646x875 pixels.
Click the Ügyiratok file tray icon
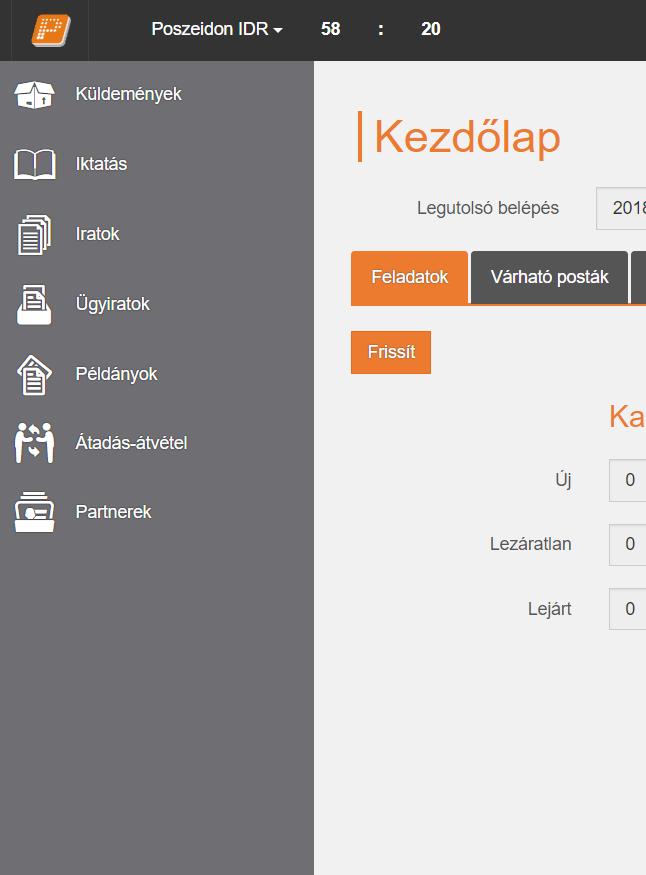point(34,304)
